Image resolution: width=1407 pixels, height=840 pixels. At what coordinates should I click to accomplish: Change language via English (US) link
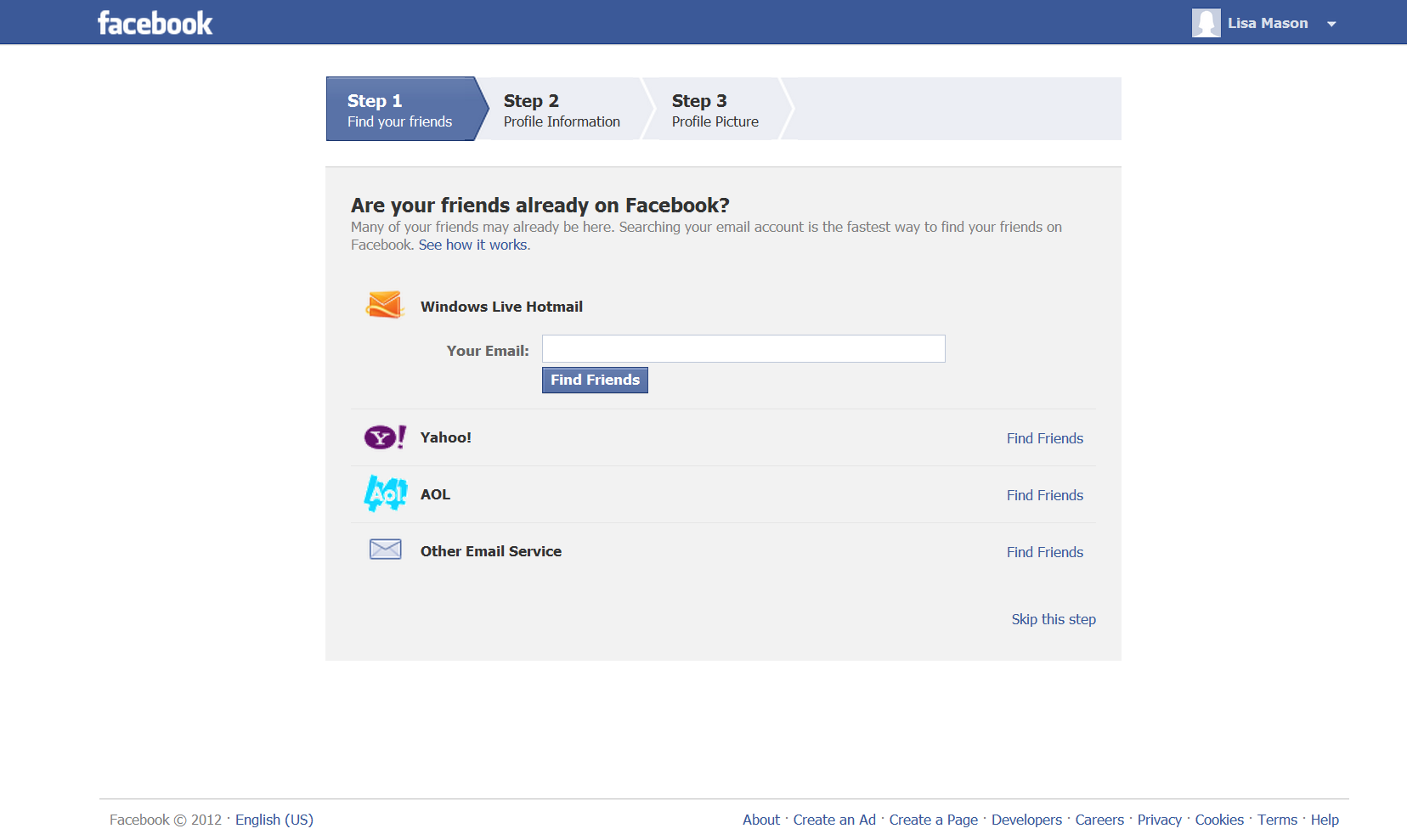point(274,820)
